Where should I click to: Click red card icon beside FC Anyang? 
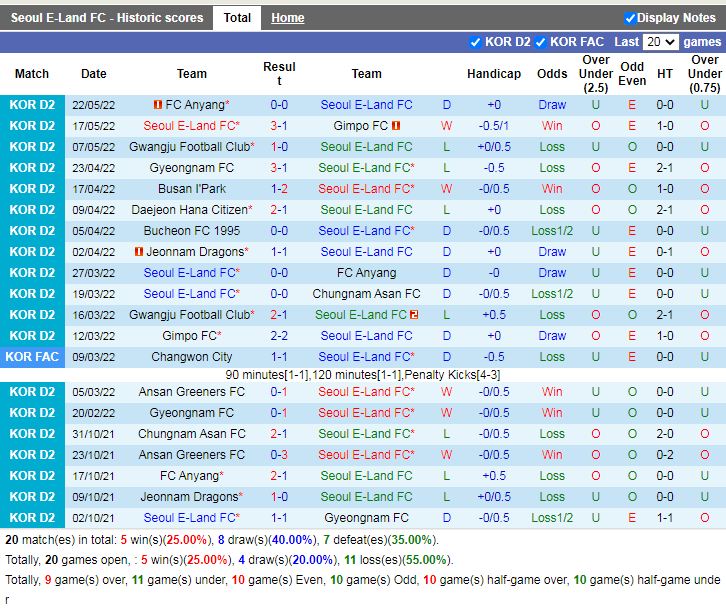tap(158, 105)
